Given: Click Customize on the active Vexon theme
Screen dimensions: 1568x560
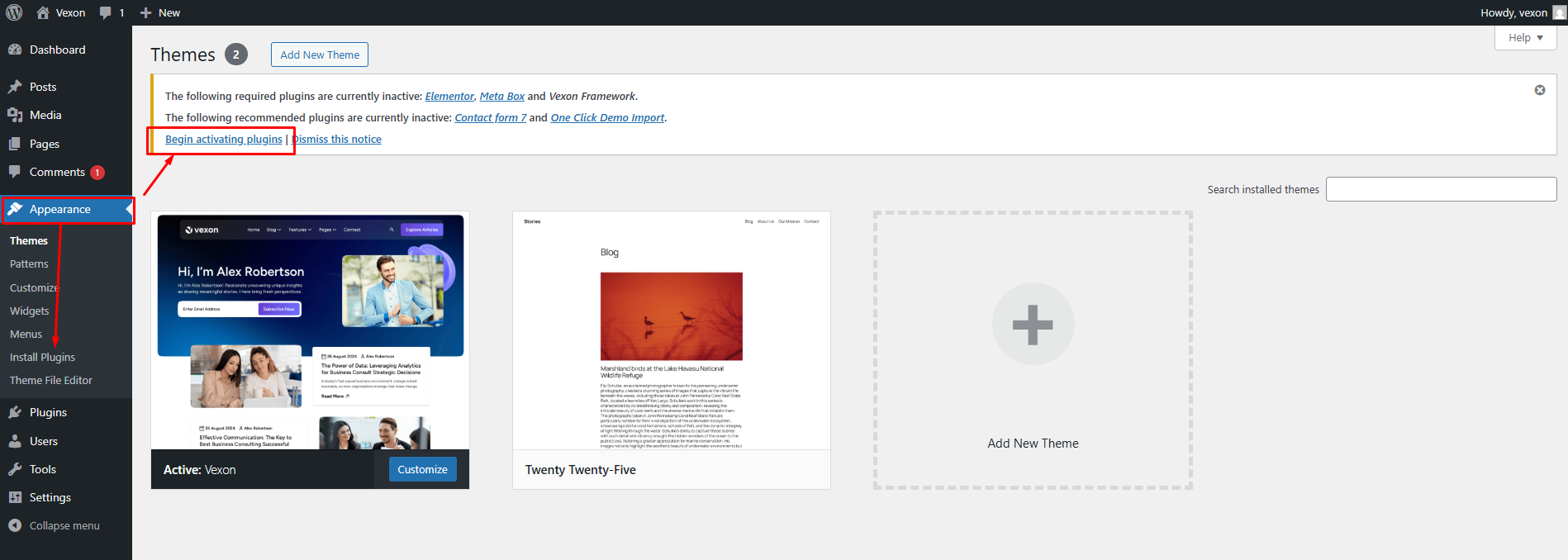Looking at the screenshot, I should 422,469.
